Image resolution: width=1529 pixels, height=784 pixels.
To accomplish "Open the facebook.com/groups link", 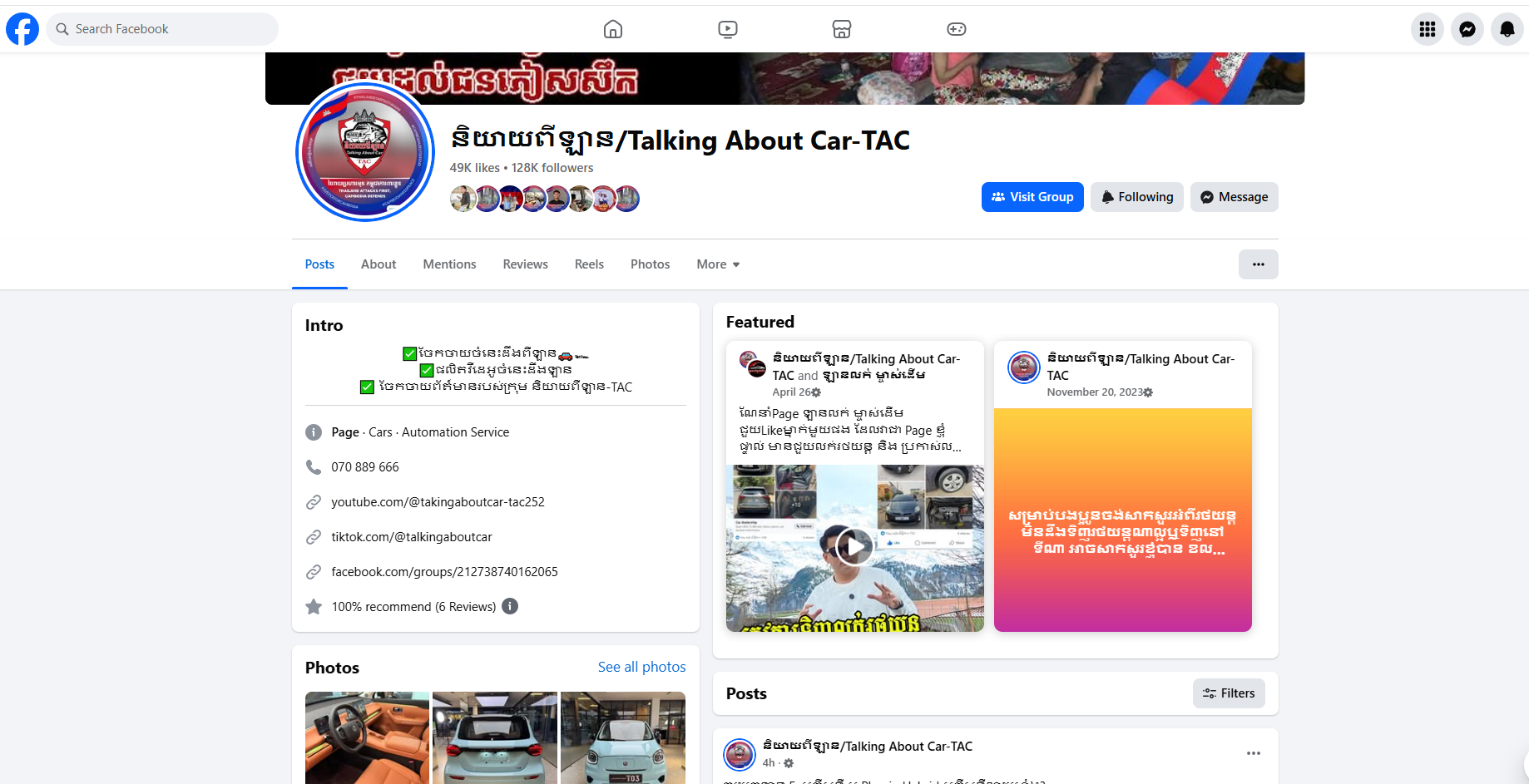I will tap(444, 572).
